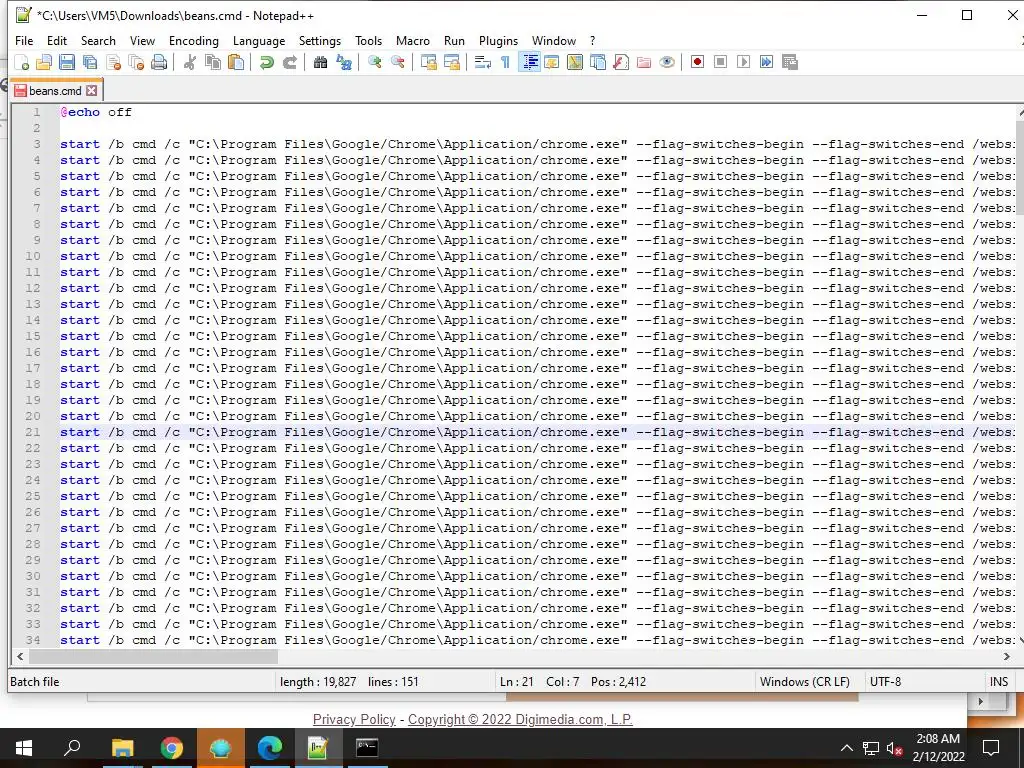Open the Document List toolbar icon
The width and height of the screenshot is (1024, 768).
pos(598,63)
